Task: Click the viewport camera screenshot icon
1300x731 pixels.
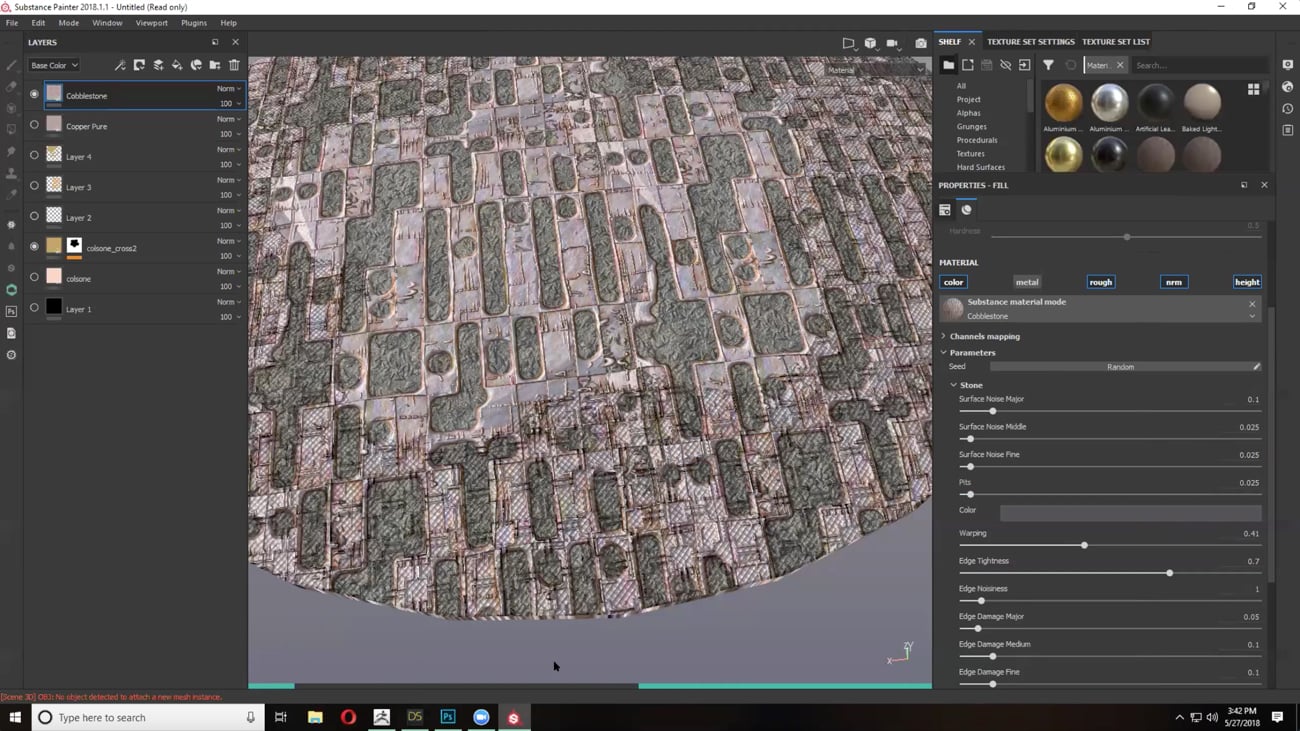Action: click(x=921, y=44)
